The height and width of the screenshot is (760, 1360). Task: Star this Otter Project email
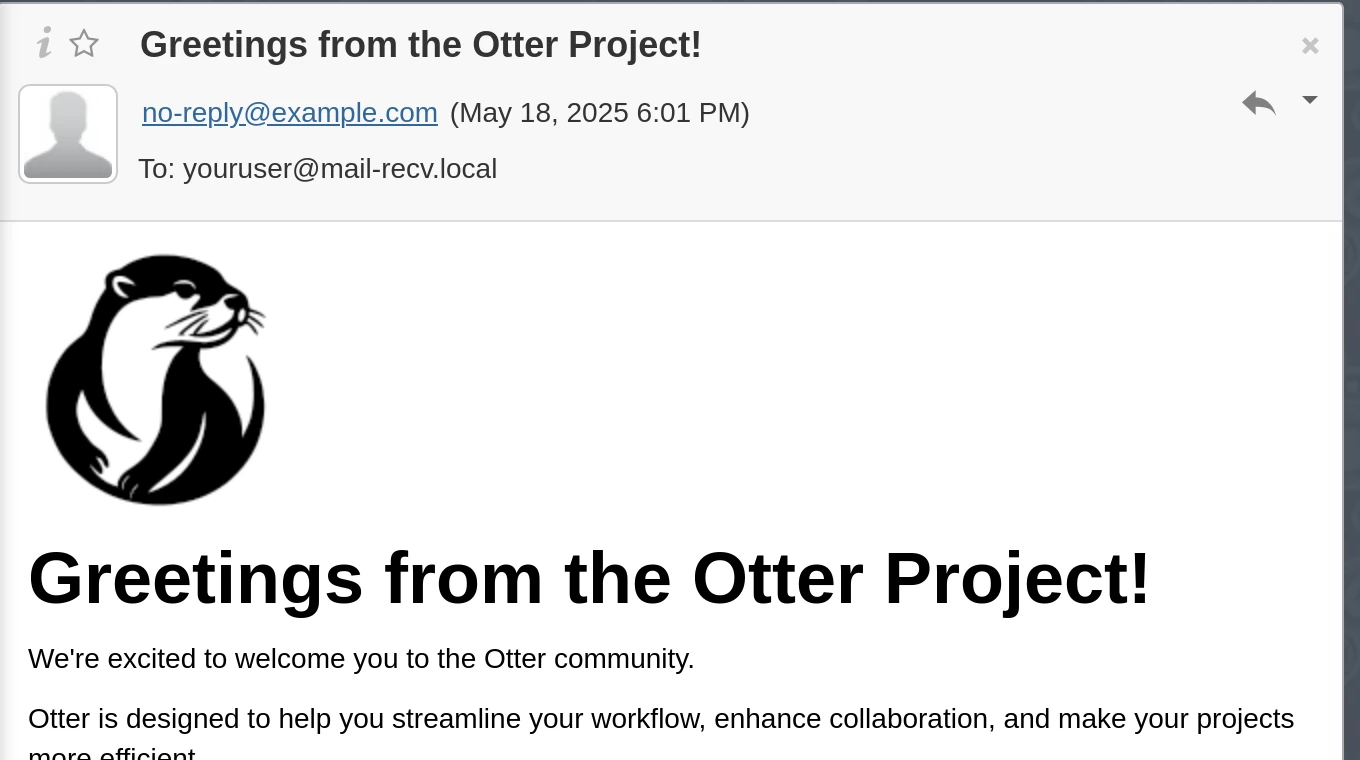pos(84,44)
